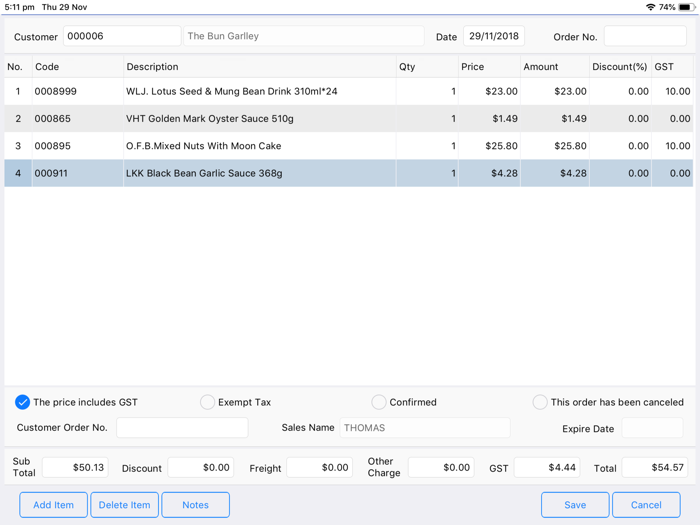Select the Expire Date field
Screen dimensions: 700x525
(x=652, y=428)
